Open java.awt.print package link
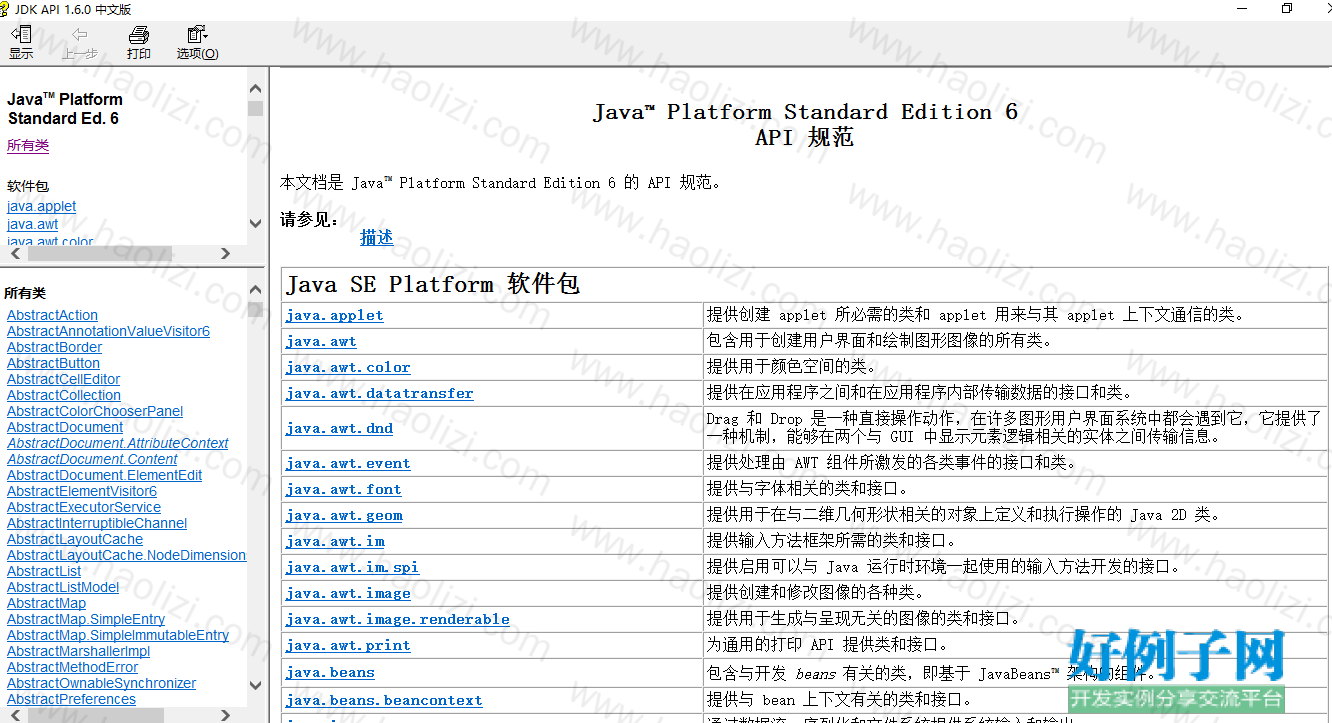Image resolution: width=1332 pixels, height=723 pixels. [347, 645]
